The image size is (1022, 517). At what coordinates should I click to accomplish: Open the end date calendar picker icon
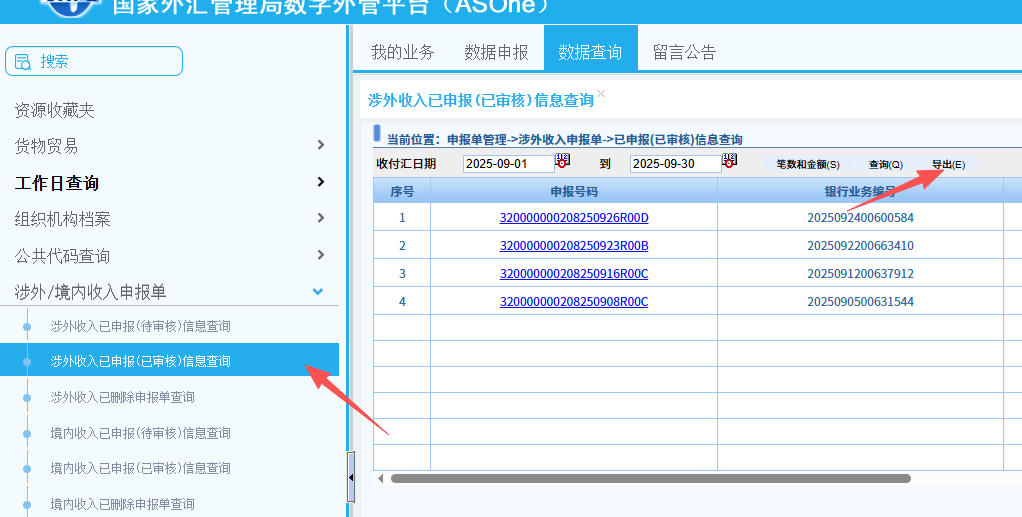[x=729, y=162]
